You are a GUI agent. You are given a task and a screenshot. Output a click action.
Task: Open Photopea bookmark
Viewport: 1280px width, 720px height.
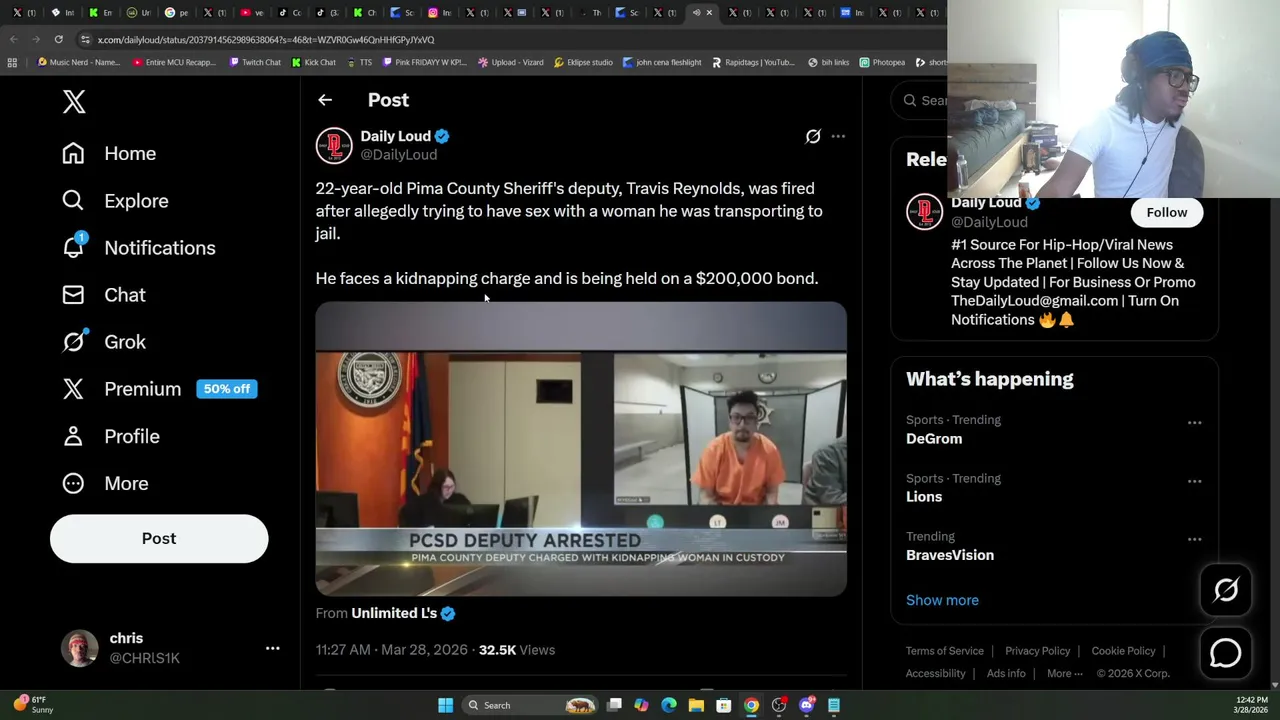coord(882,62)
